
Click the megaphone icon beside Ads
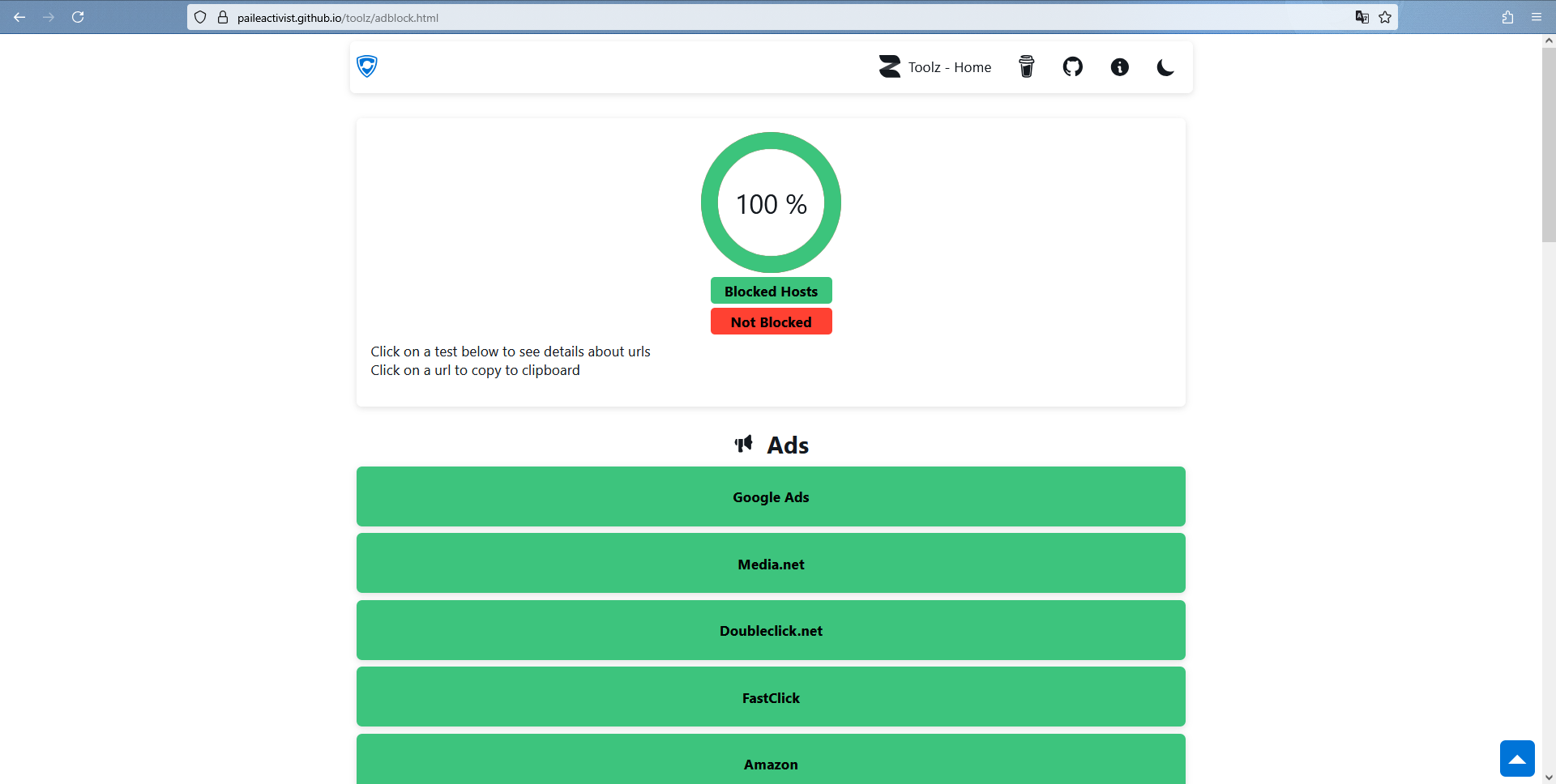tap(744, 444)
